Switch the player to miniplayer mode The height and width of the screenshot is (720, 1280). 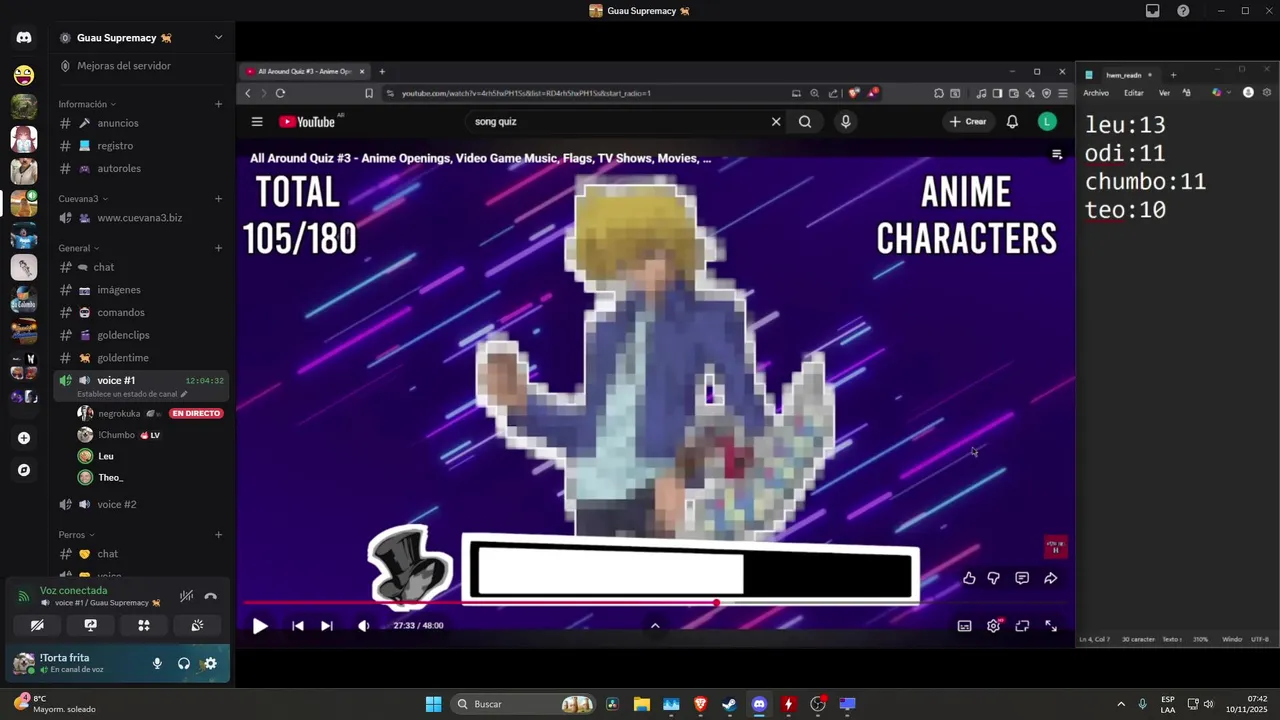tap(1022, 626)
